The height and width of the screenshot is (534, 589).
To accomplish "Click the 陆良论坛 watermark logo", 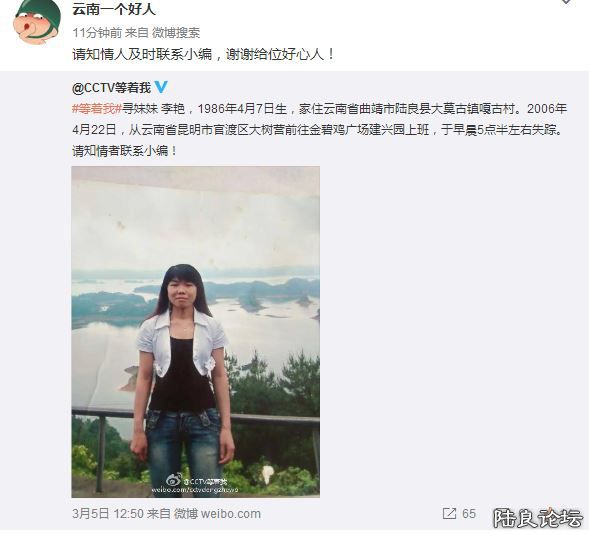I will pos(538,518).
